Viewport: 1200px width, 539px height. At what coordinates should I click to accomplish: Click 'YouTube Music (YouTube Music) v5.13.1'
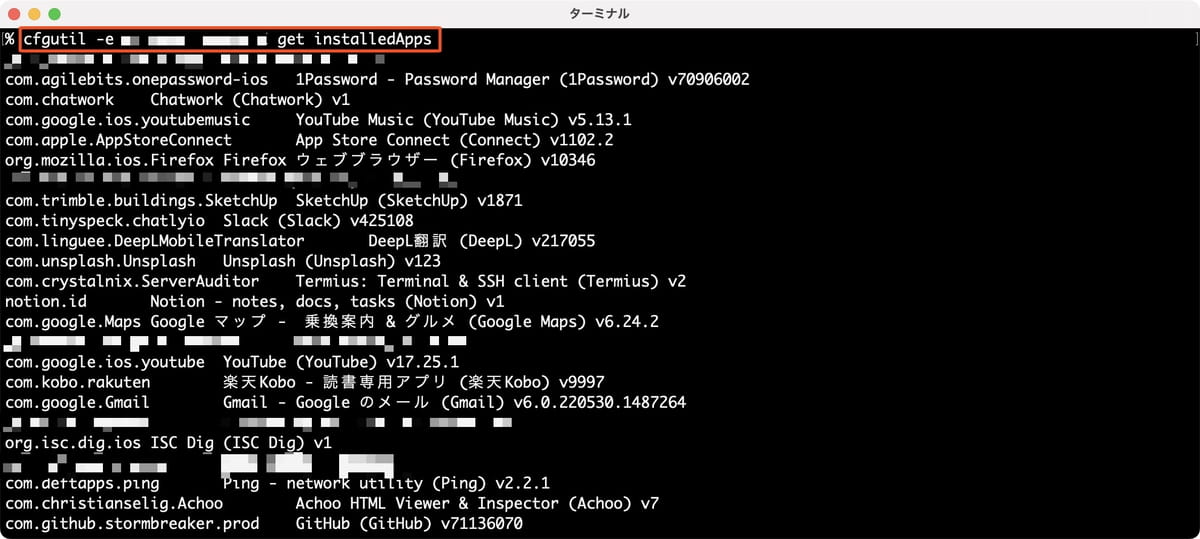463,120
